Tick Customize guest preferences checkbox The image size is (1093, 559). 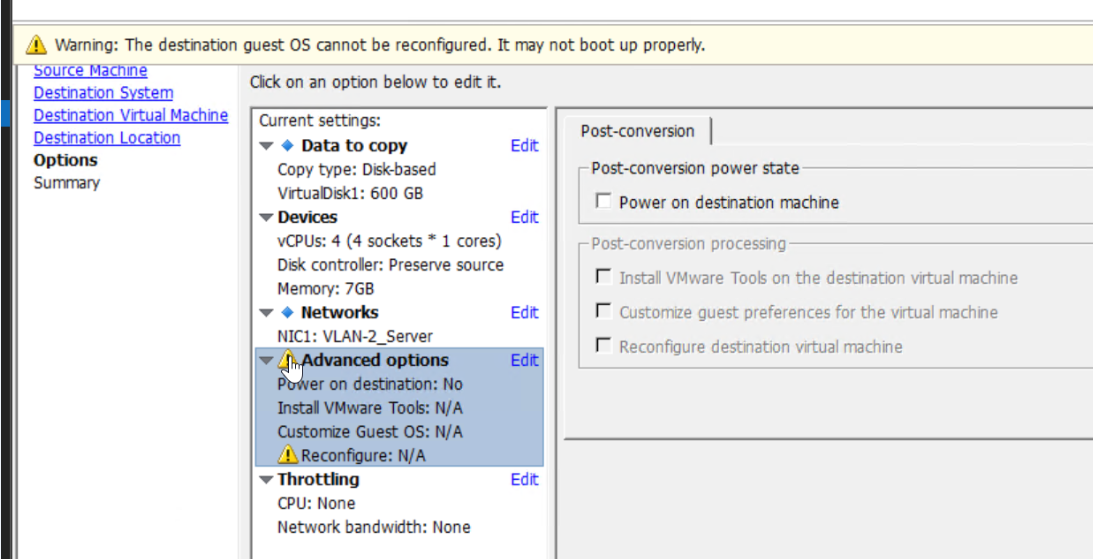(603, 312)
